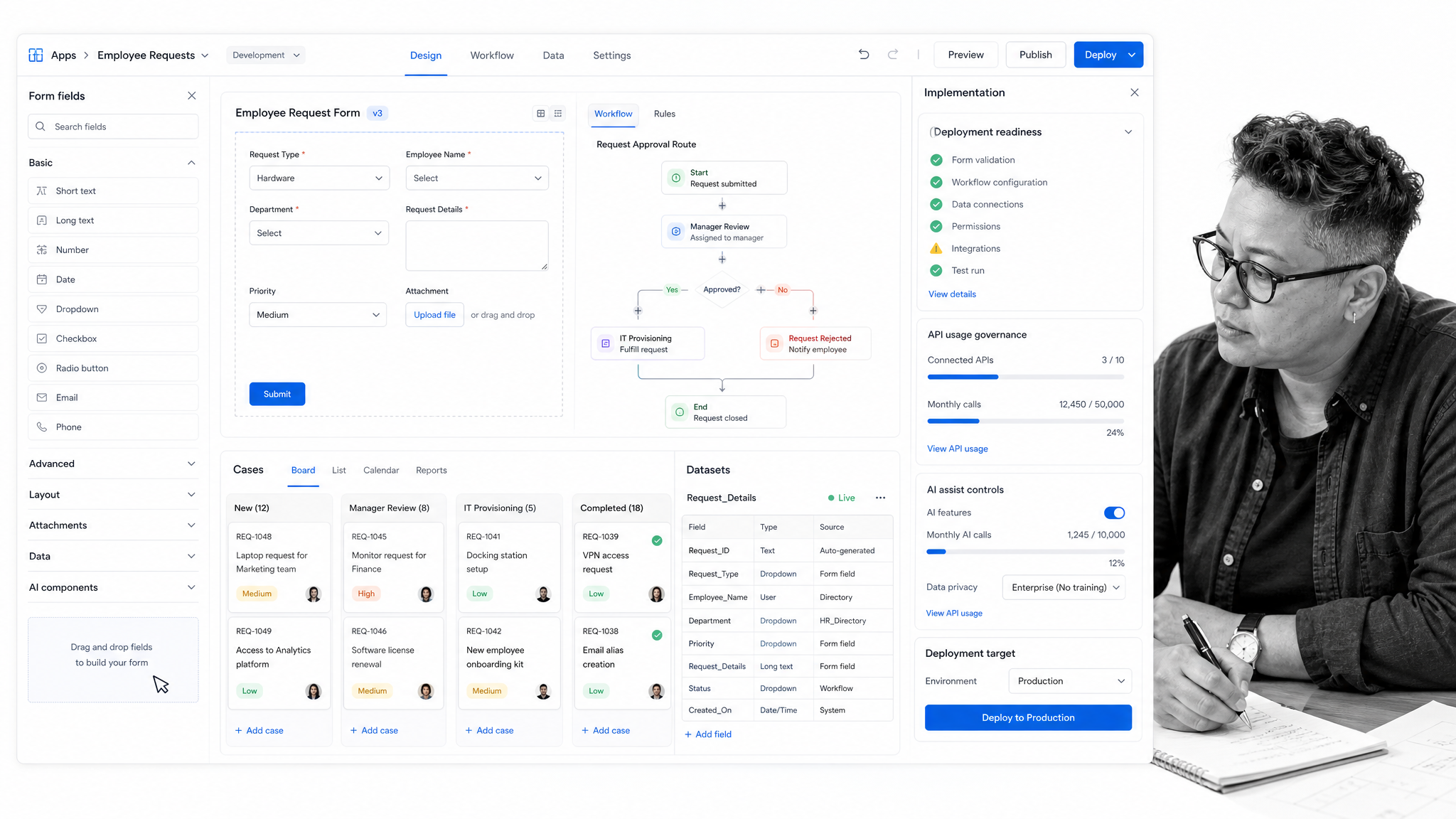Screen dimensions: 1456x819
Task: Toggle the AI features switch
Action: (x=1114, y=513)
